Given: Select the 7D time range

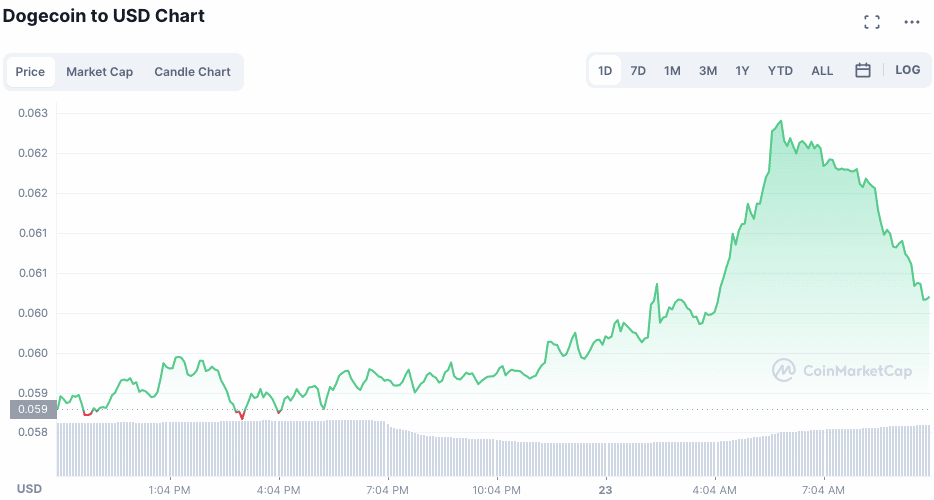Looking at the screenshot, I should pos(638,71).
